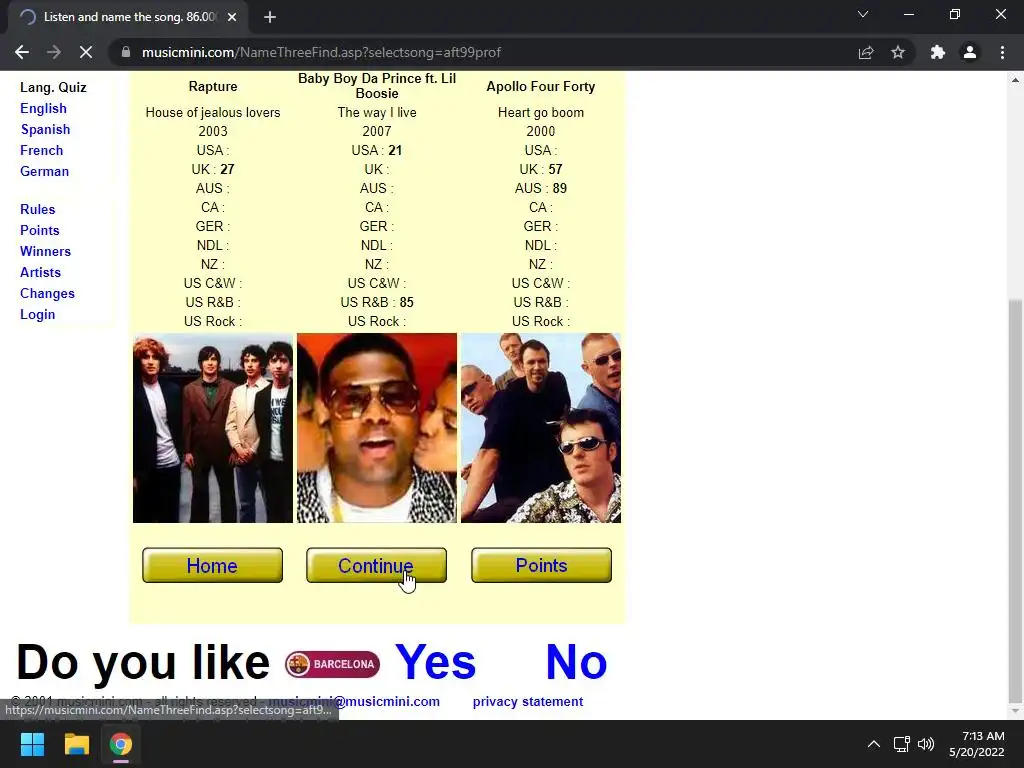Click the Rapture band photo
This screenshot has width=1024, height=768.
213,428
